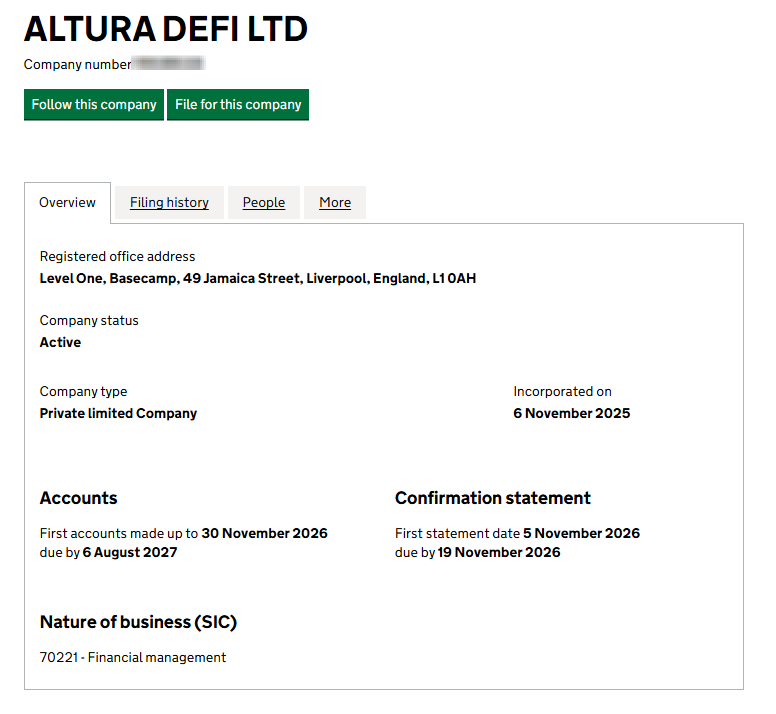Click the Registered office address label
This screenshot has height=714, width=776.
[x=117, y=256]
